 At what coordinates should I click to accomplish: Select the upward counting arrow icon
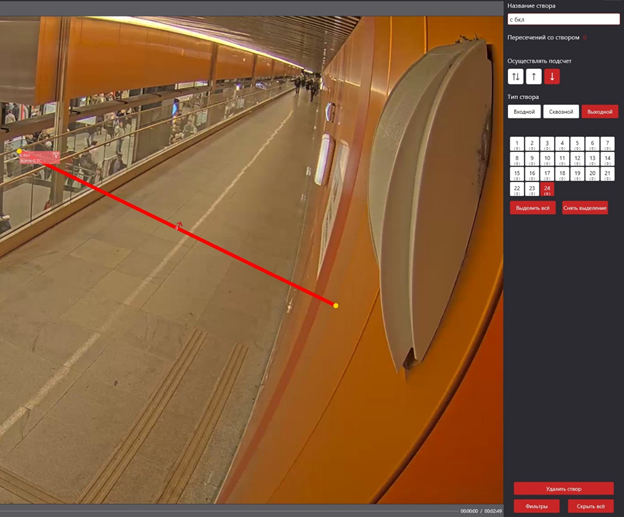[534, 76]
